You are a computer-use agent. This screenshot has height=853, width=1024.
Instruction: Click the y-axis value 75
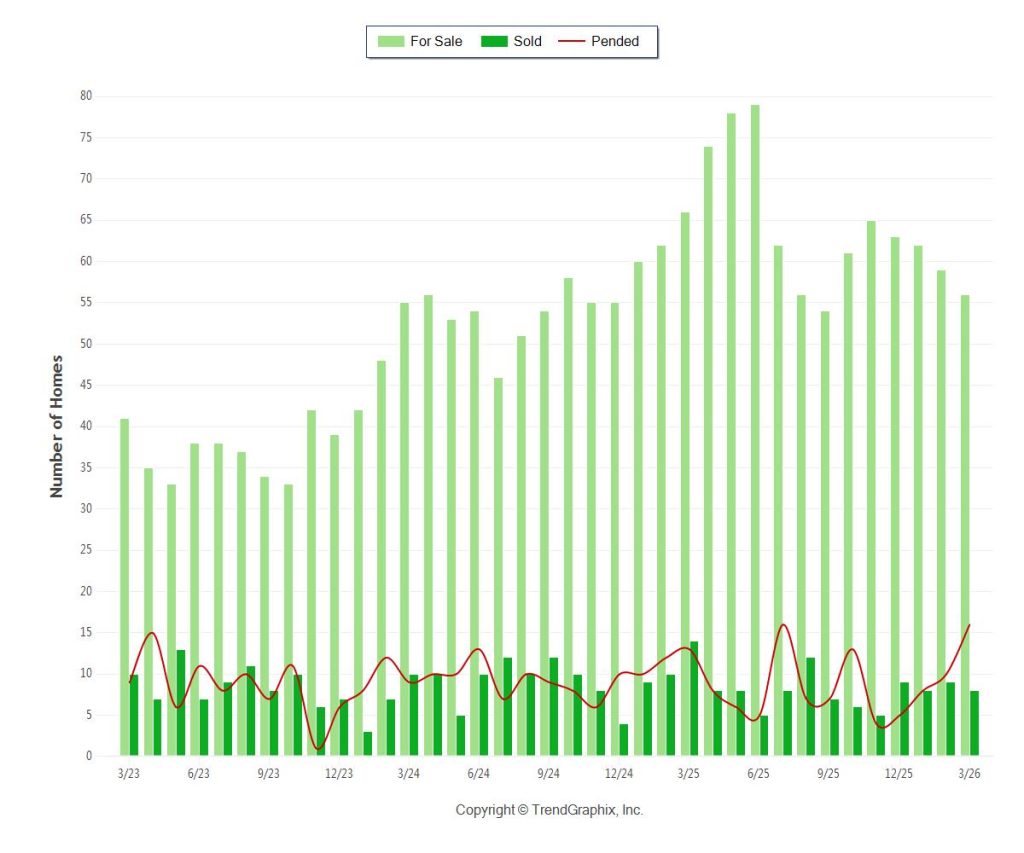click(x=86, y=137)
